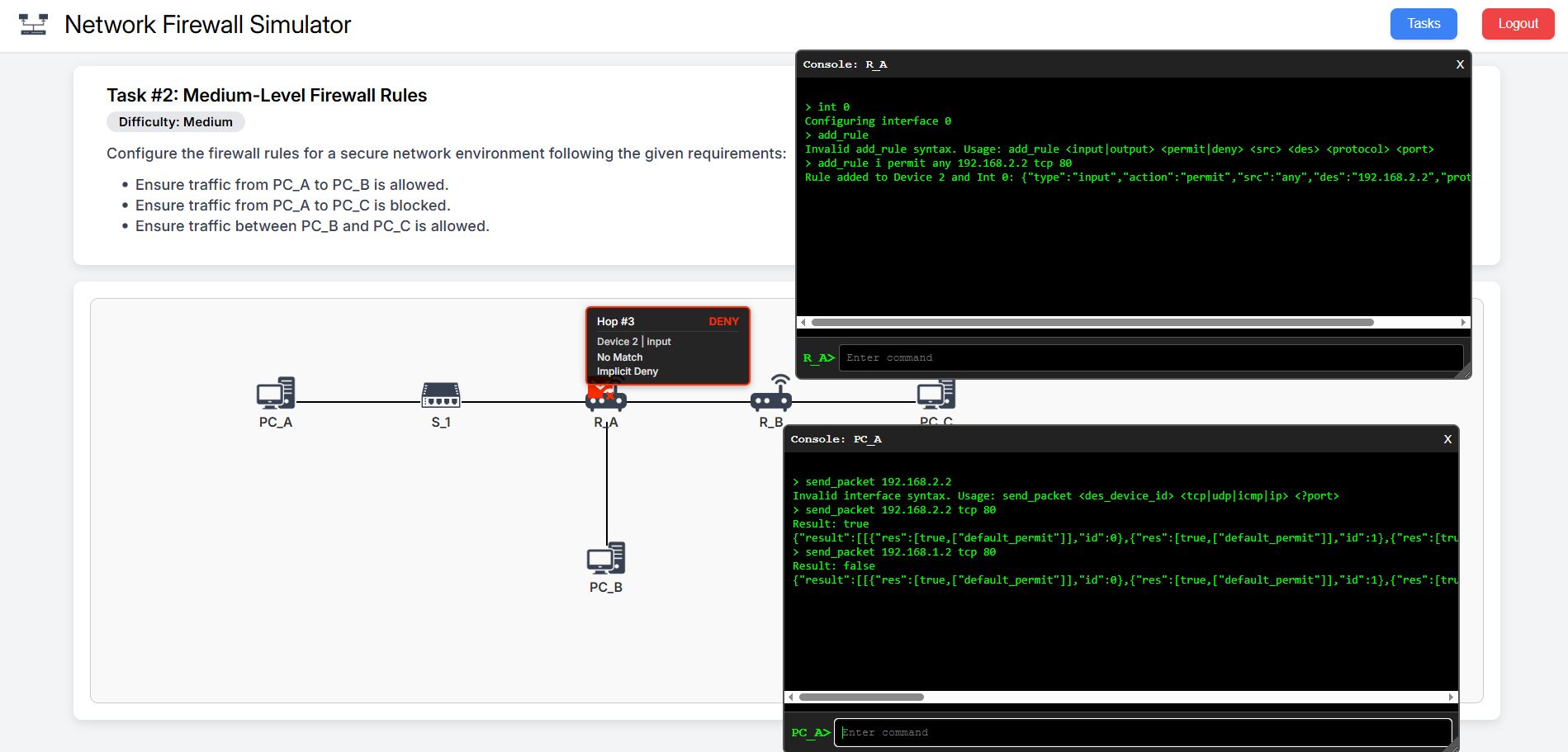Close the PC_A console window
1568x752 pixels.
pyautogui.click(x=1447, y=439)
